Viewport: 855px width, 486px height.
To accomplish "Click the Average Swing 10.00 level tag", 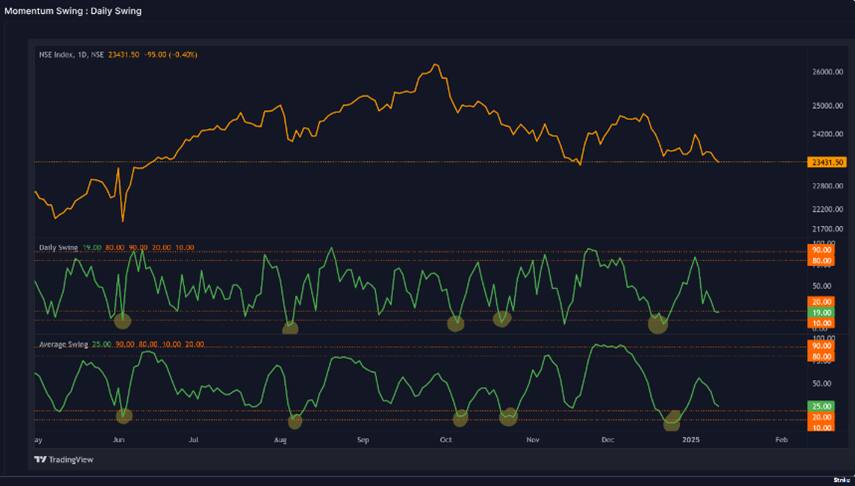I will click(822, 428).
